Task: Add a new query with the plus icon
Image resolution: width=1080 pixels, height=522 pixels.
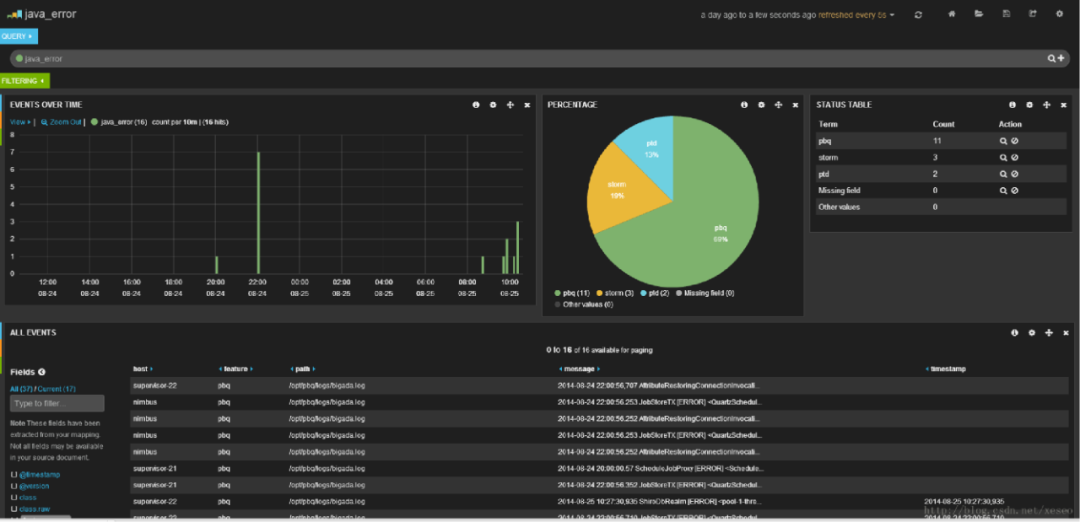Action: pos(1061,59)
